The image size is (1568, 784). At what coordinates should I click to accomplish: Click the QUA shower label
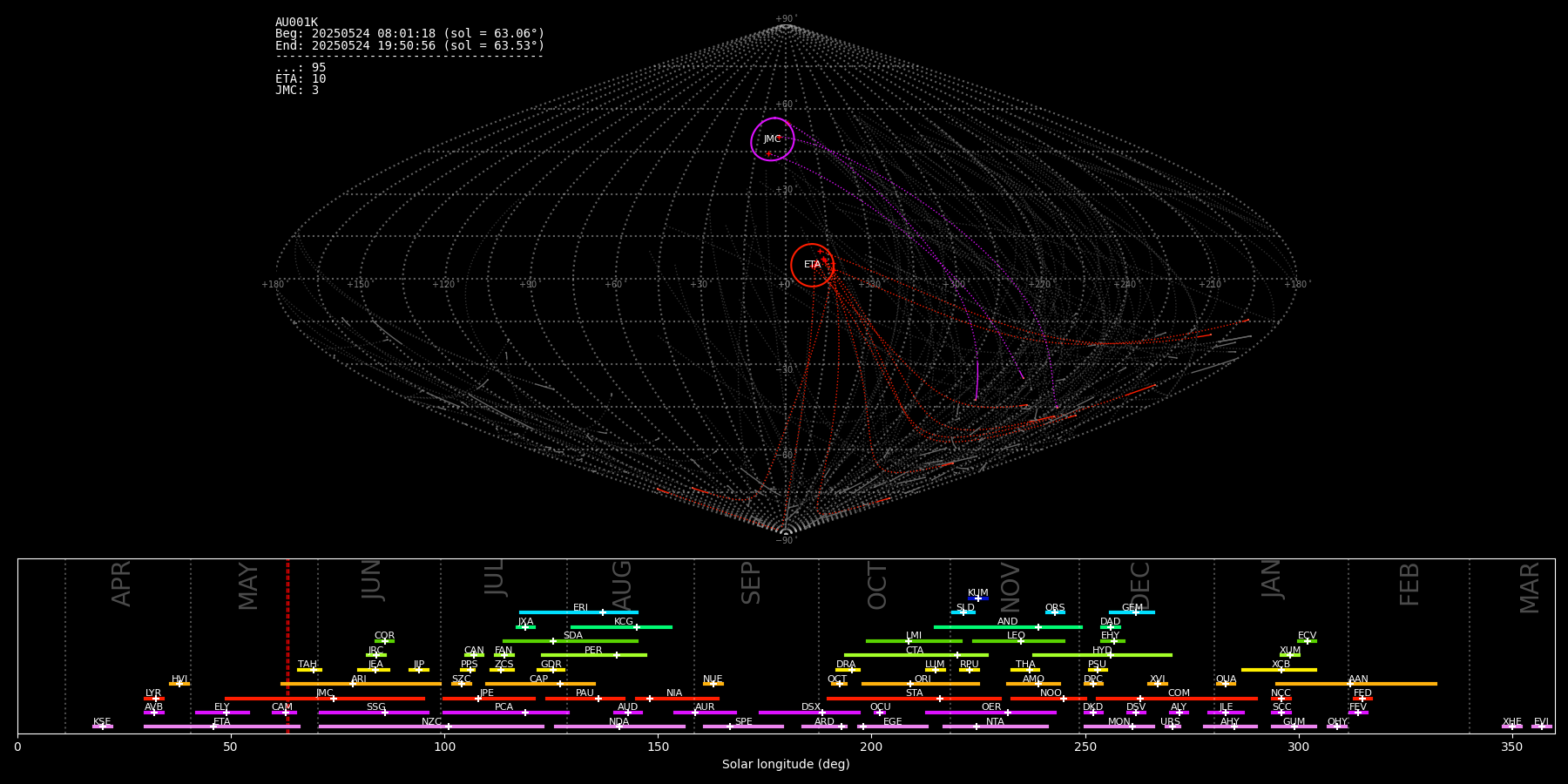click(x=1226, y=679)
